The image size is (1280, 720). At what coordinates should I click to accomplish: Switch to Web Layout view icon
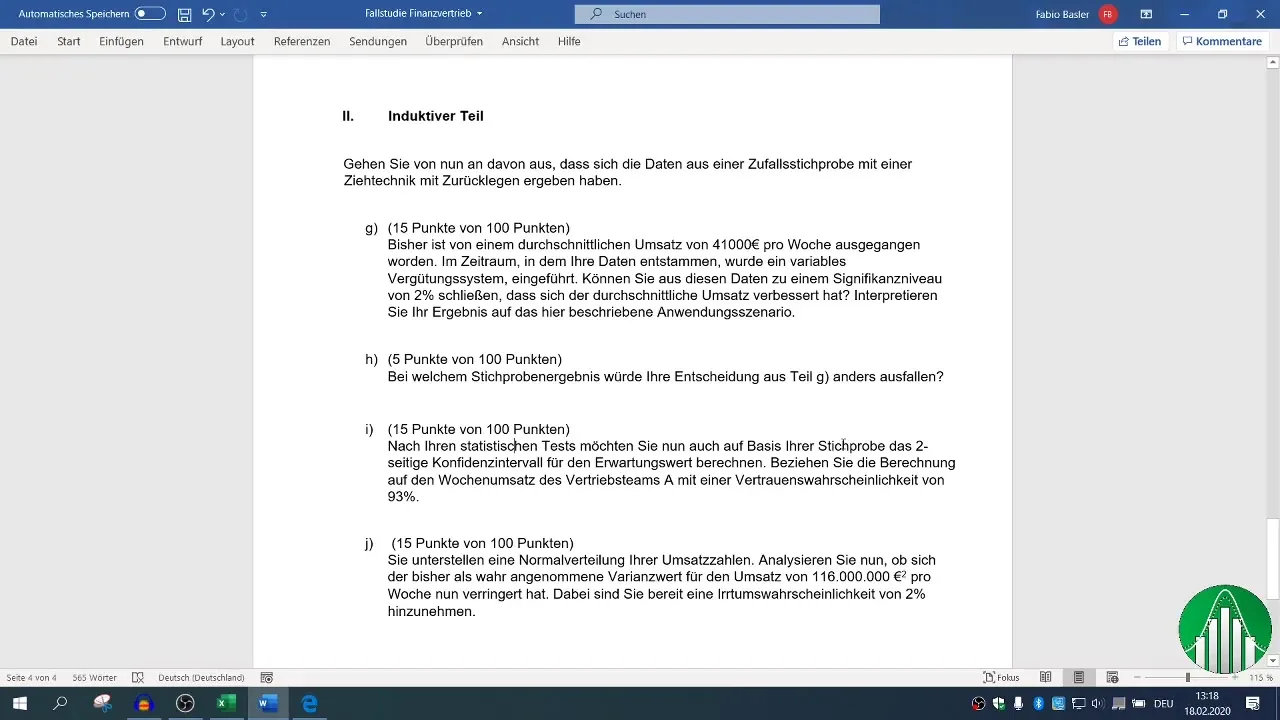[1112, 677]
